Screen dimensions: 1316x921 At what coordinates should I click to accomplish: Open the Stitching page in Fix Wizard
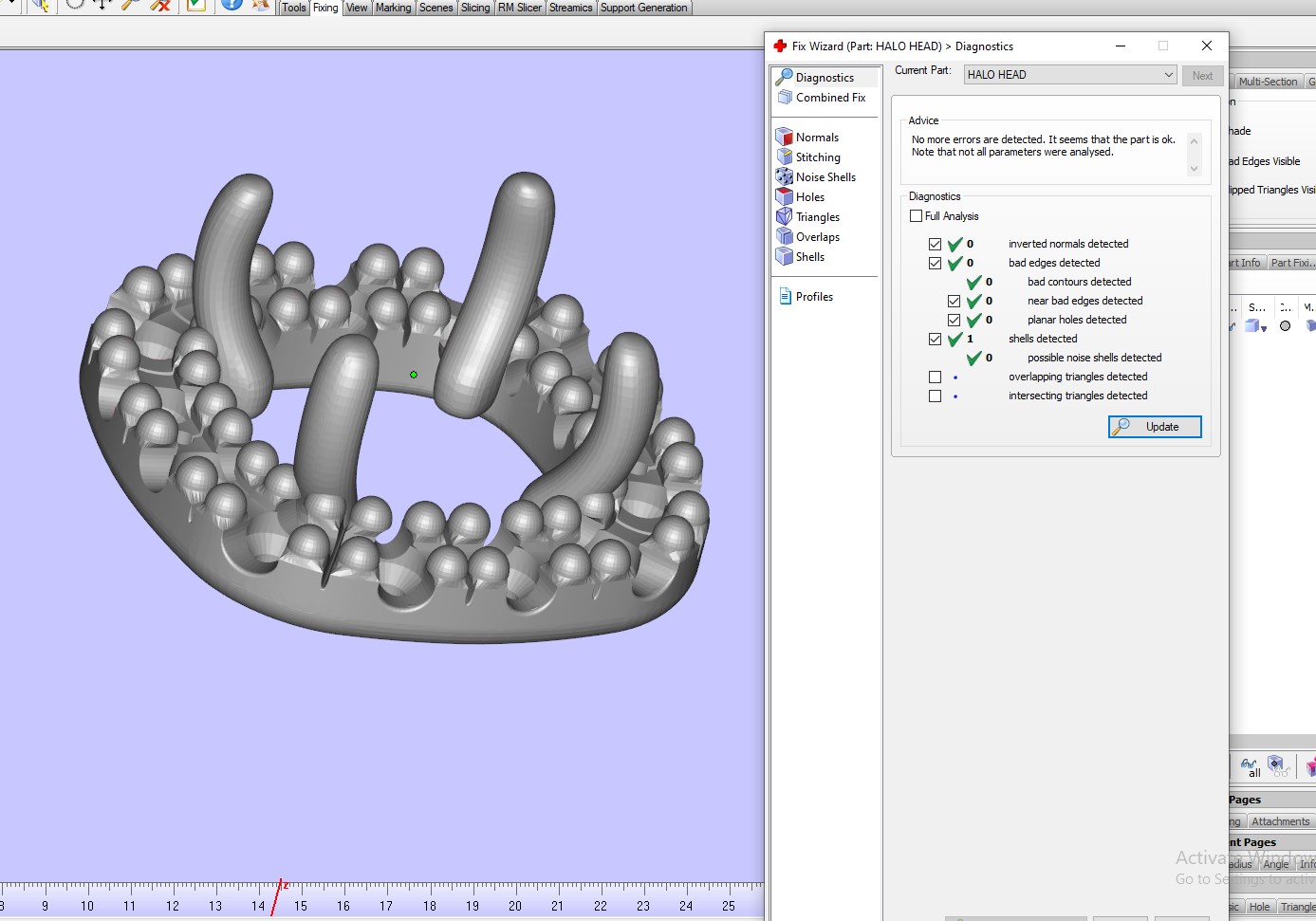(817, 157)
